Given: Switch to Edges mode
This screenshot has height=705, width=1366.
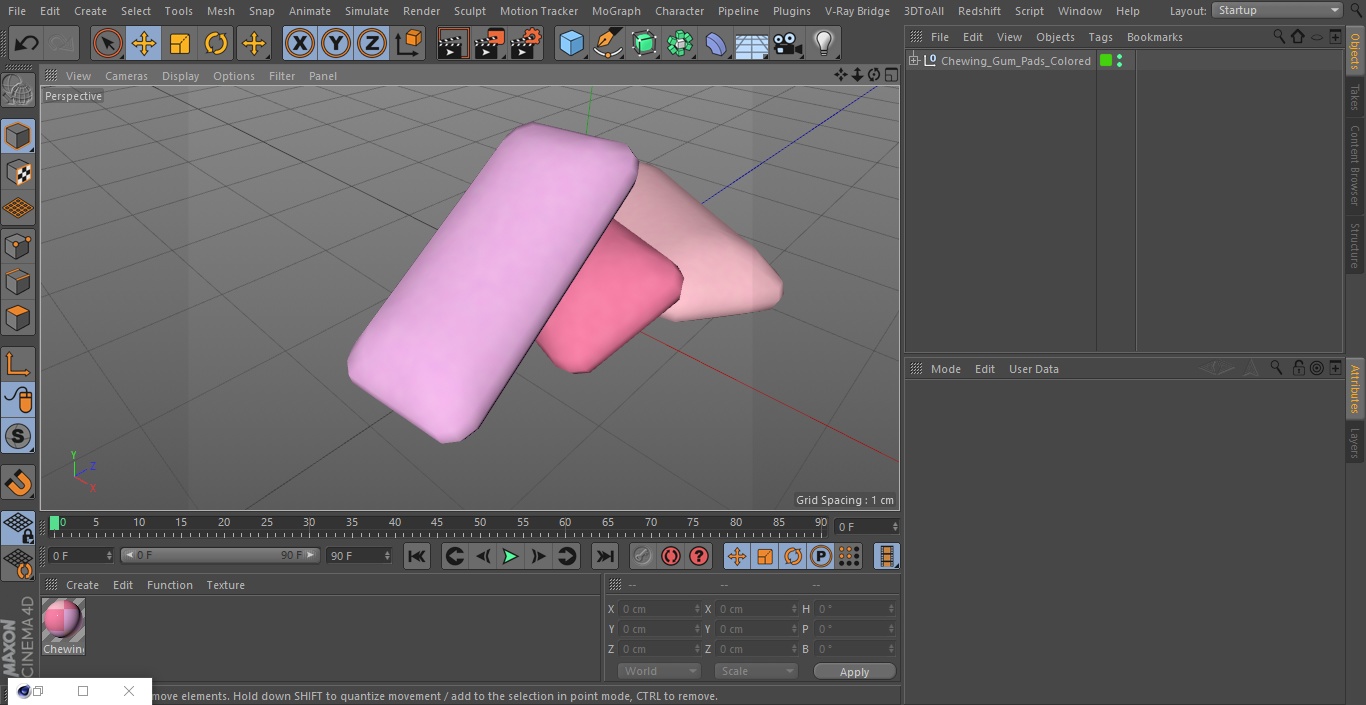Looking at the screenshot, I should pos(18,281).
